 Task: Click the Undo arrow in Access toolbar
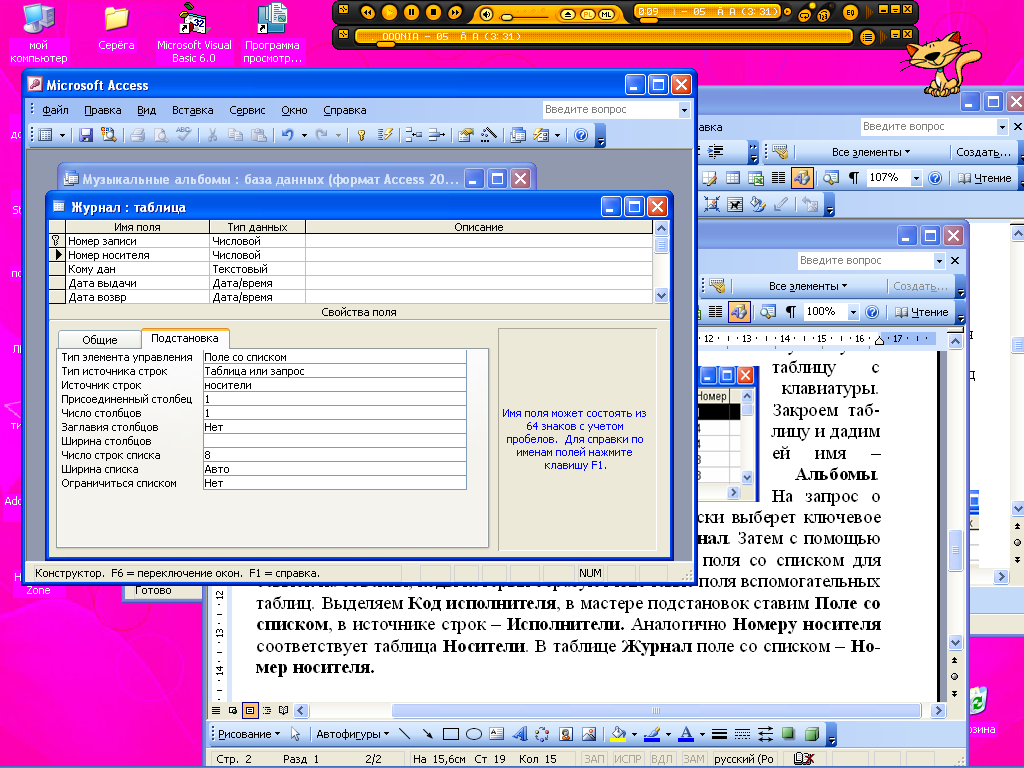pos(288,135)
